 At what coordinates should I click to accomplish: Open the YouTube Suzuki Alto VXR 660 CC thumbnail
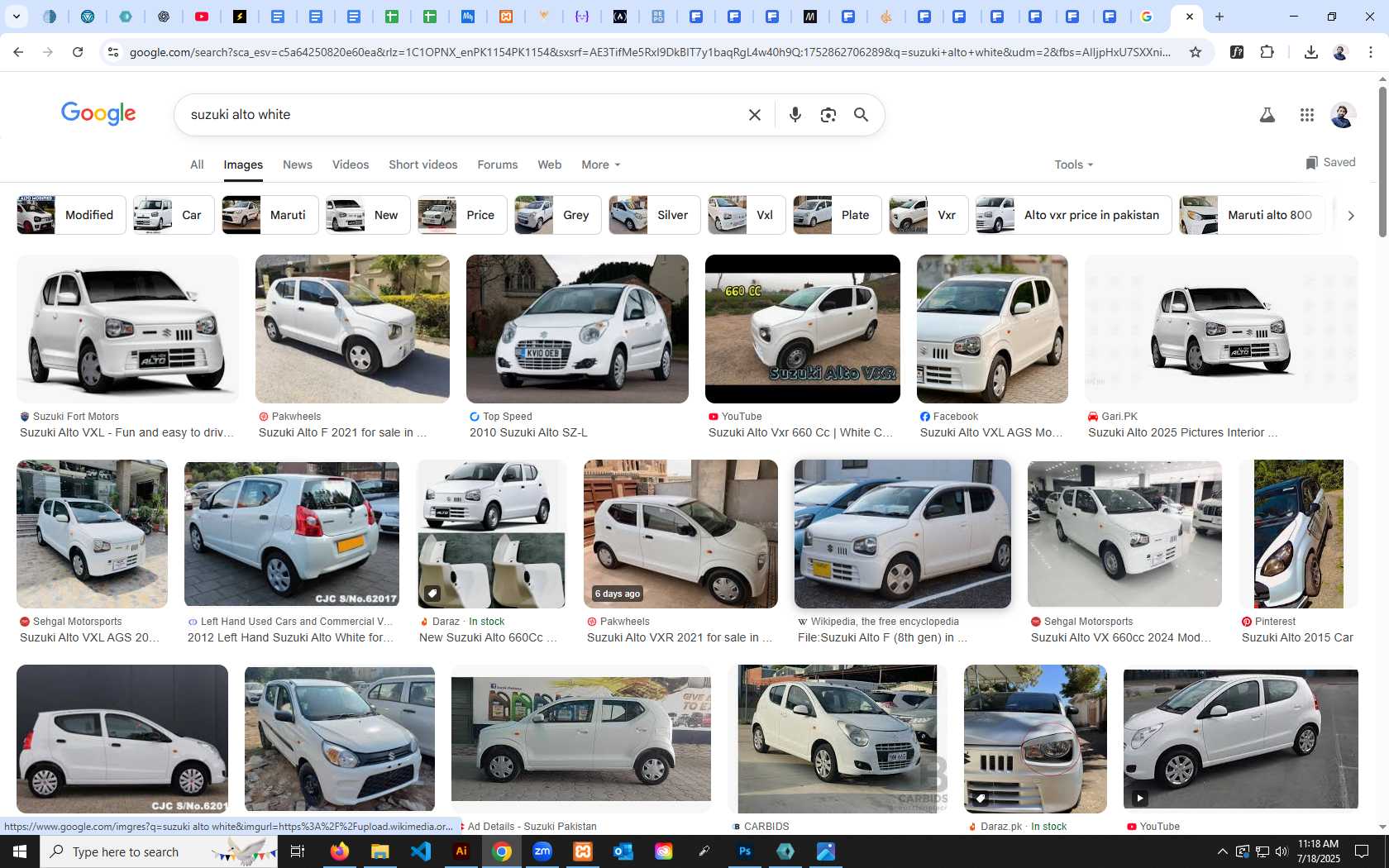[x=802, y=329]
